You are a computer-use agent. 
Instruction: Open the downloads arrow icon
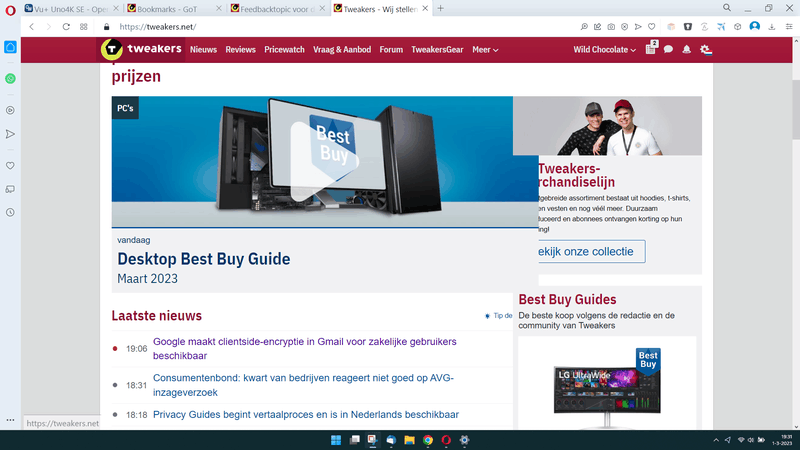pos(772,27)
